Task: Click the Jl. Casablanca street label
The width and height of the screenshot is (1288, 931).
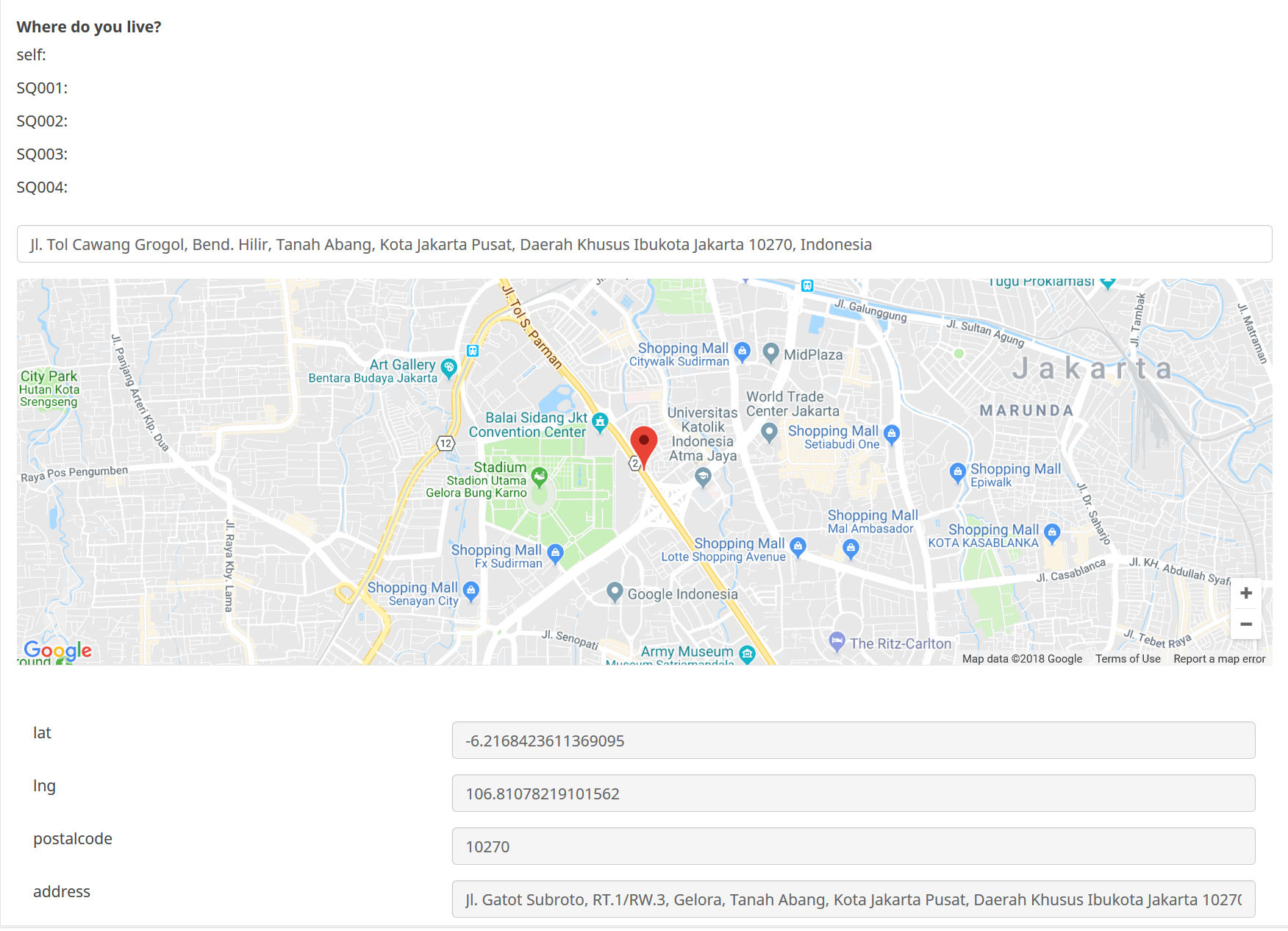Action: pos(1071,571)
